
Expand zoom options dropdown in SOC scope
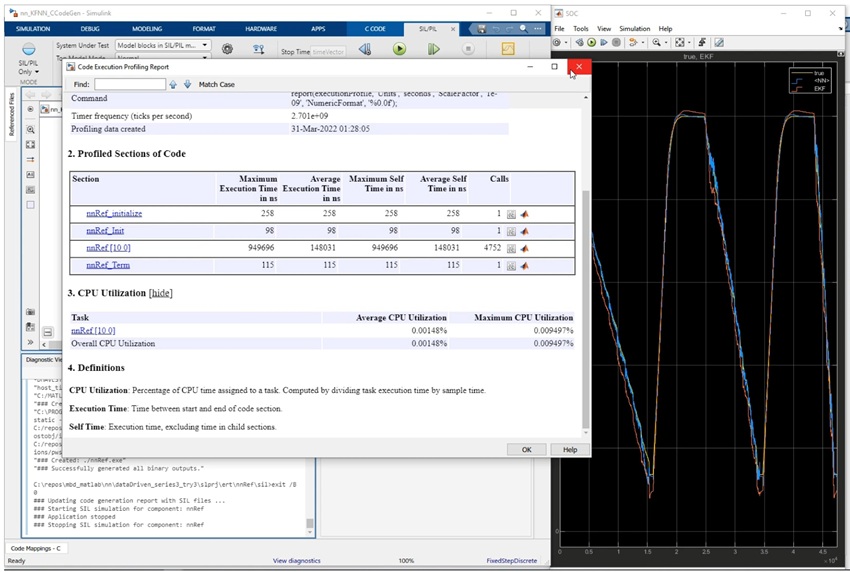(667, 43)
